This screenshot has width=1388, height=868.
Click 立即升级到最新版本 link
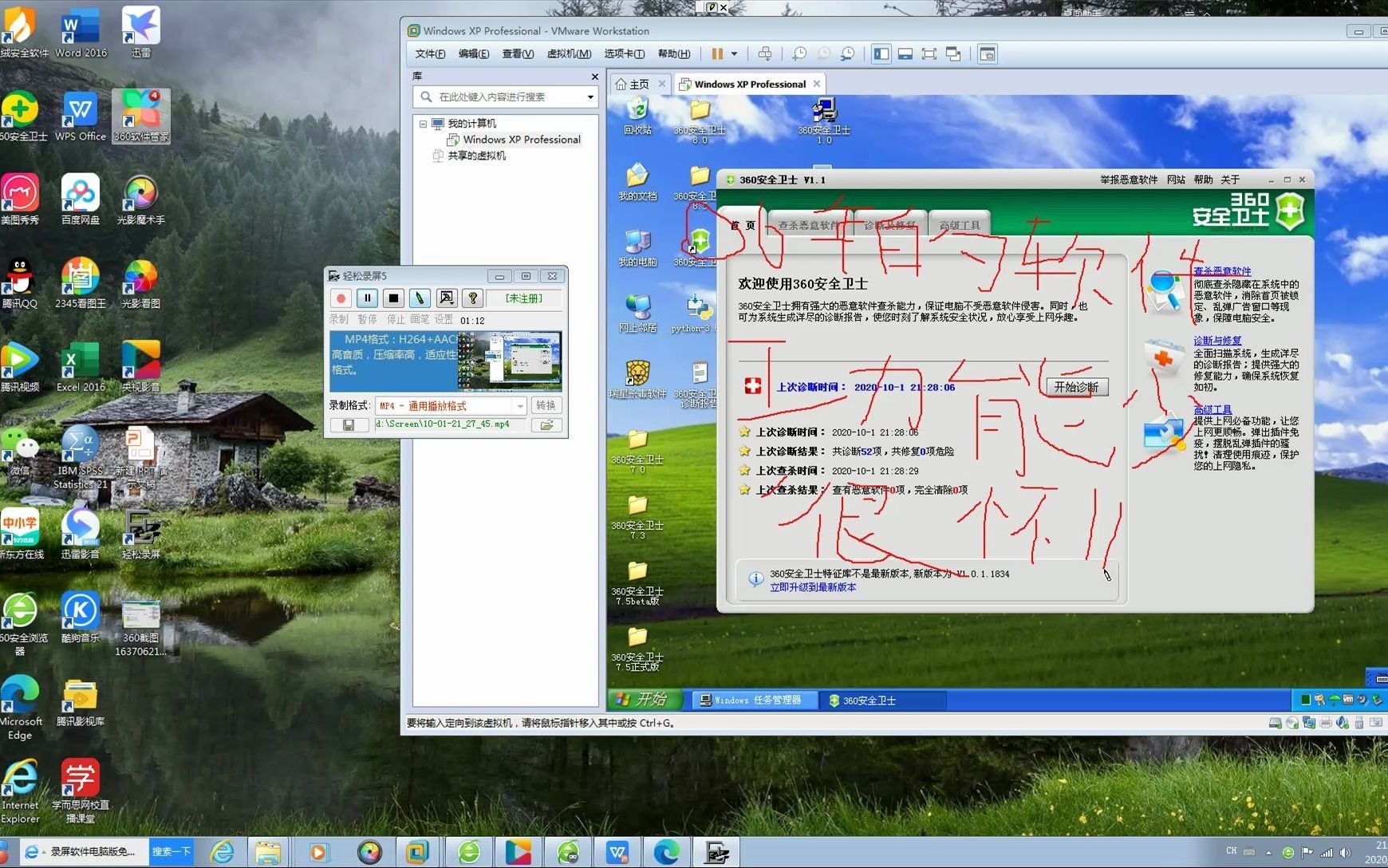point(813,587)
